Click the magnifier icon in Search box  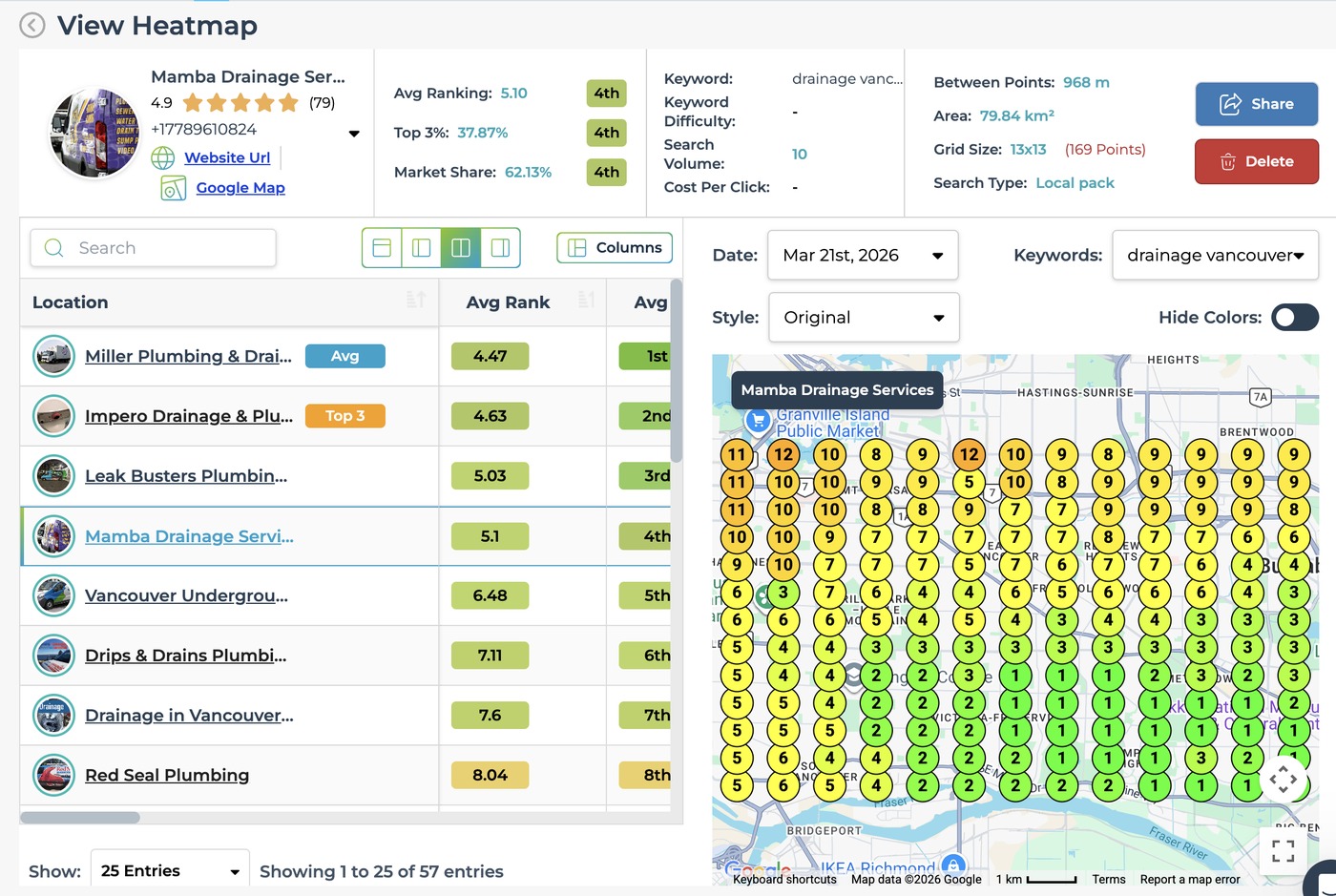point(54,248)
